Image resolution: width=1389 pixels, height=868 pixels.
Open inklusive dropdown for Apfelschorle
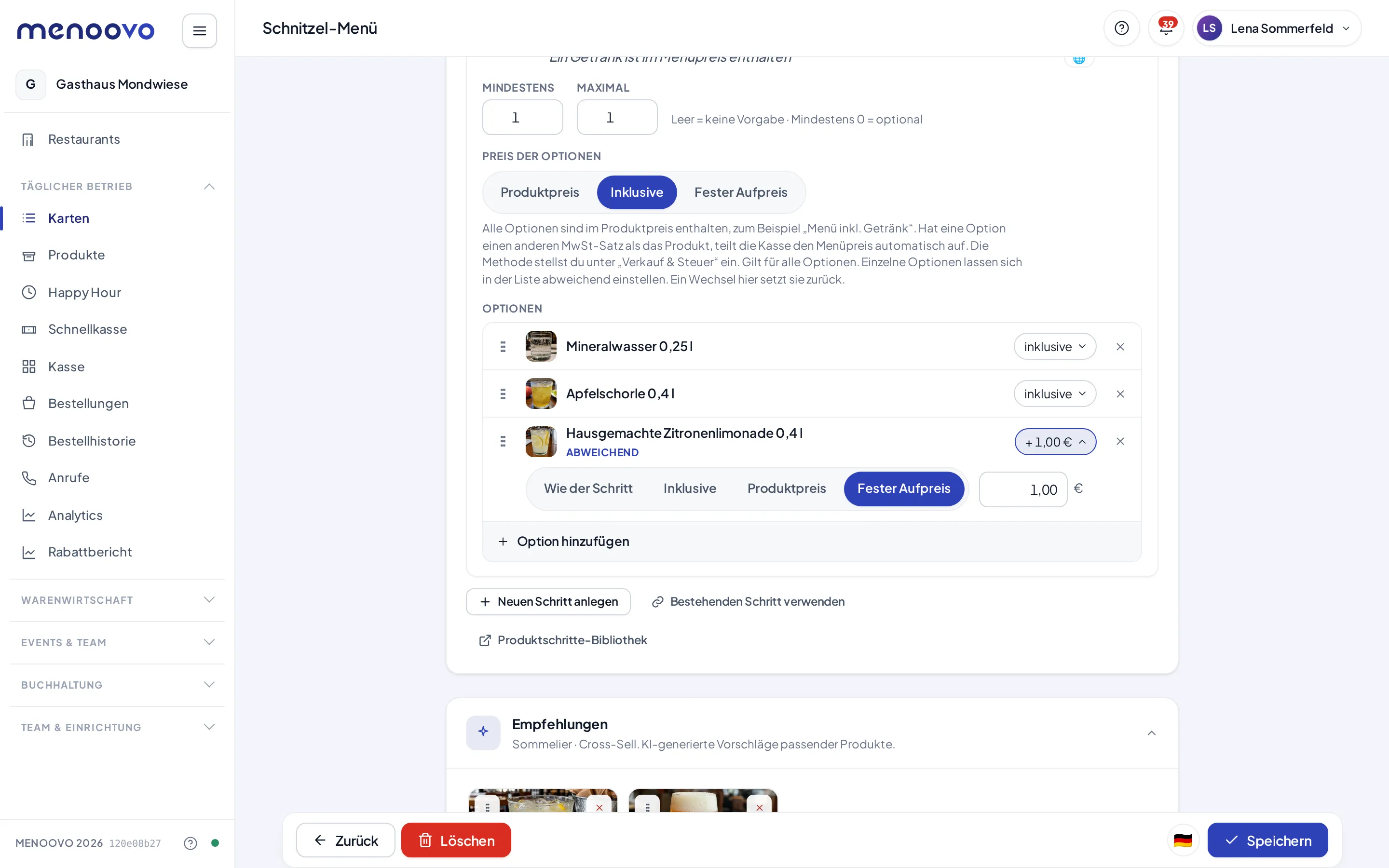[1054, 394]
